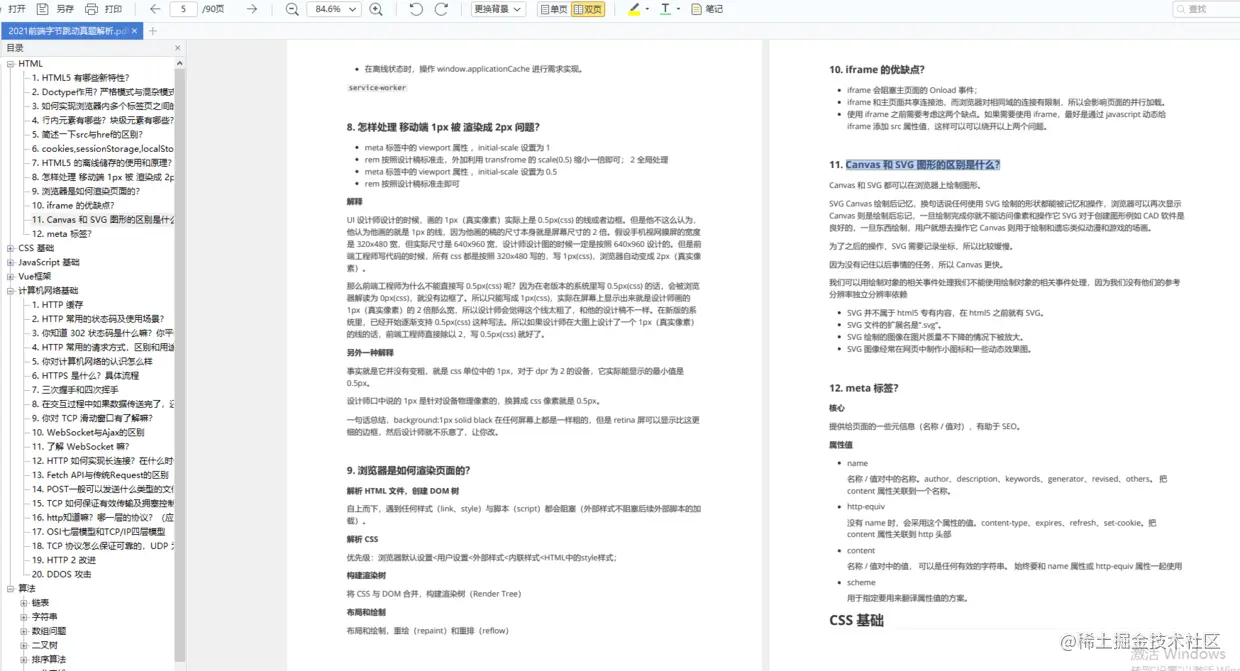The width and height of the screenshot is (1240, 671).
Task: Open outline item 9. 浏览器是如何渲染页面的
Action: [x=86, y=191]
